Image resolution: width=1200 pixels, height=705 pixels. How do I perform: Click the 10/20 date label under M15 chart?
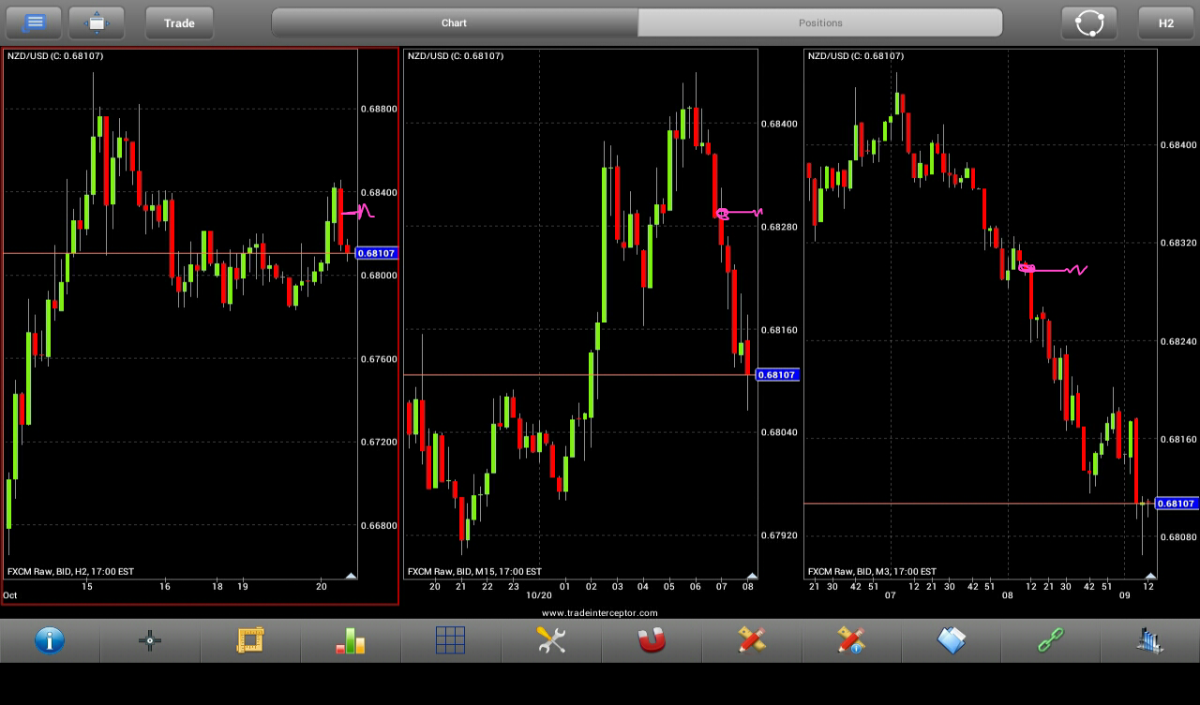(x=539, y=596)
